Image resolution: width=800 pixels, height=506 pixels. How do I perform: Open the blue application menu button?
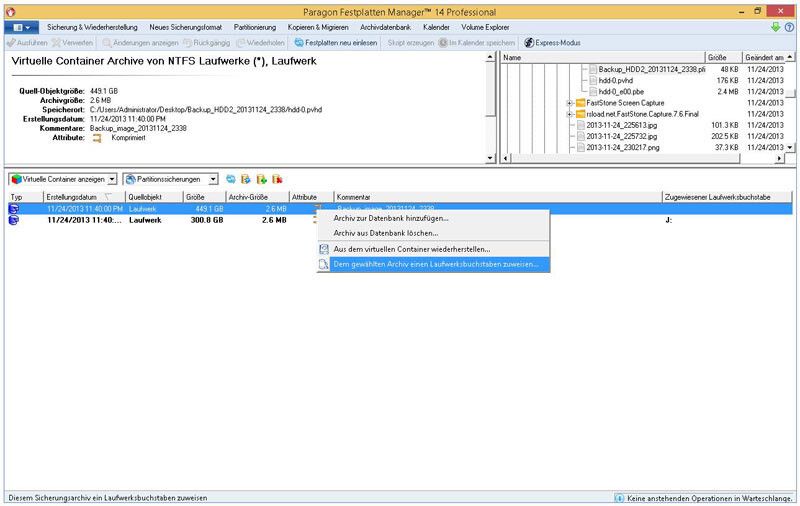21,27
